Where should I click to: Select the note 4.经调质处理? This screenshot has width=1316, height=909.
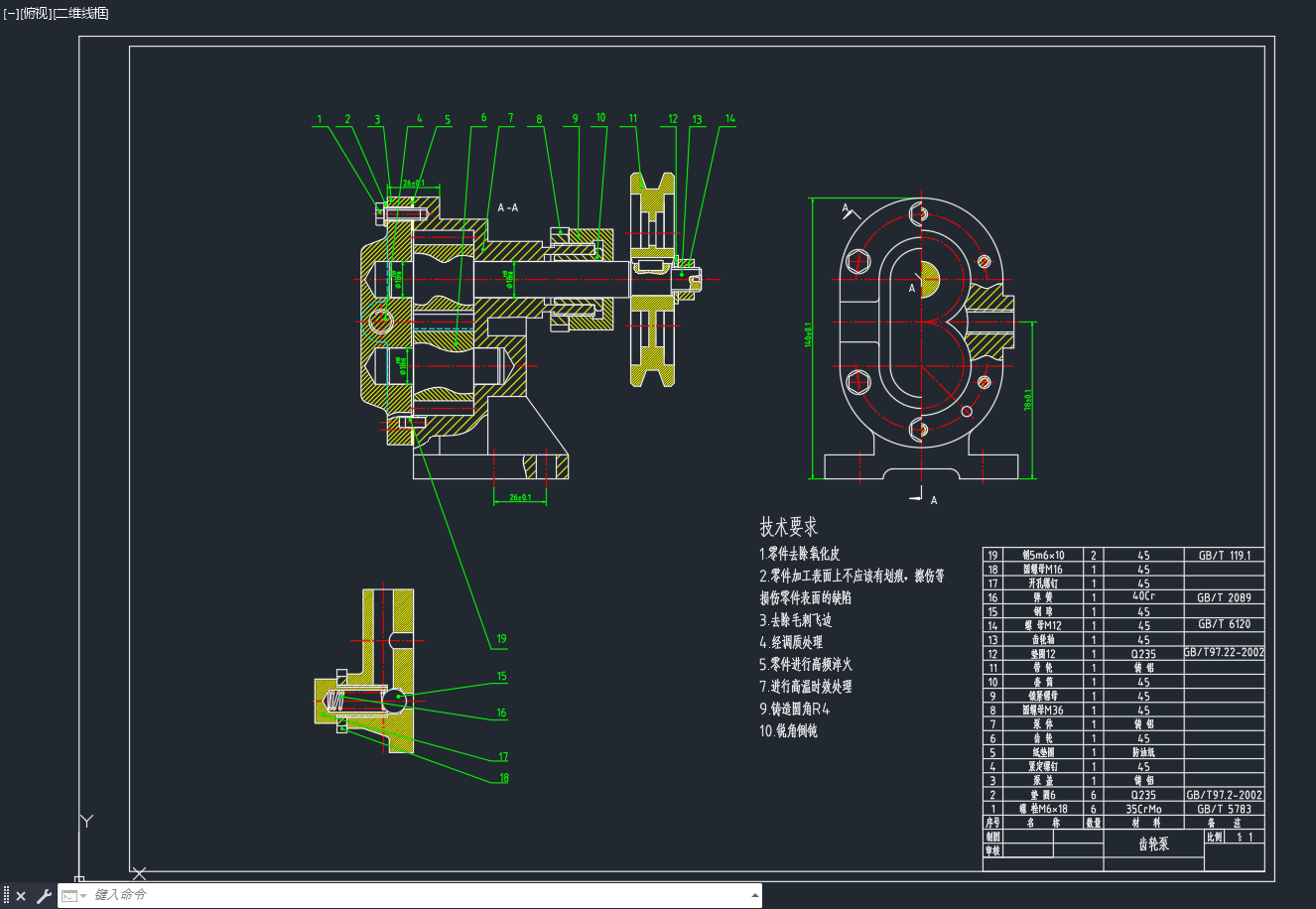(x=791, y=642)
